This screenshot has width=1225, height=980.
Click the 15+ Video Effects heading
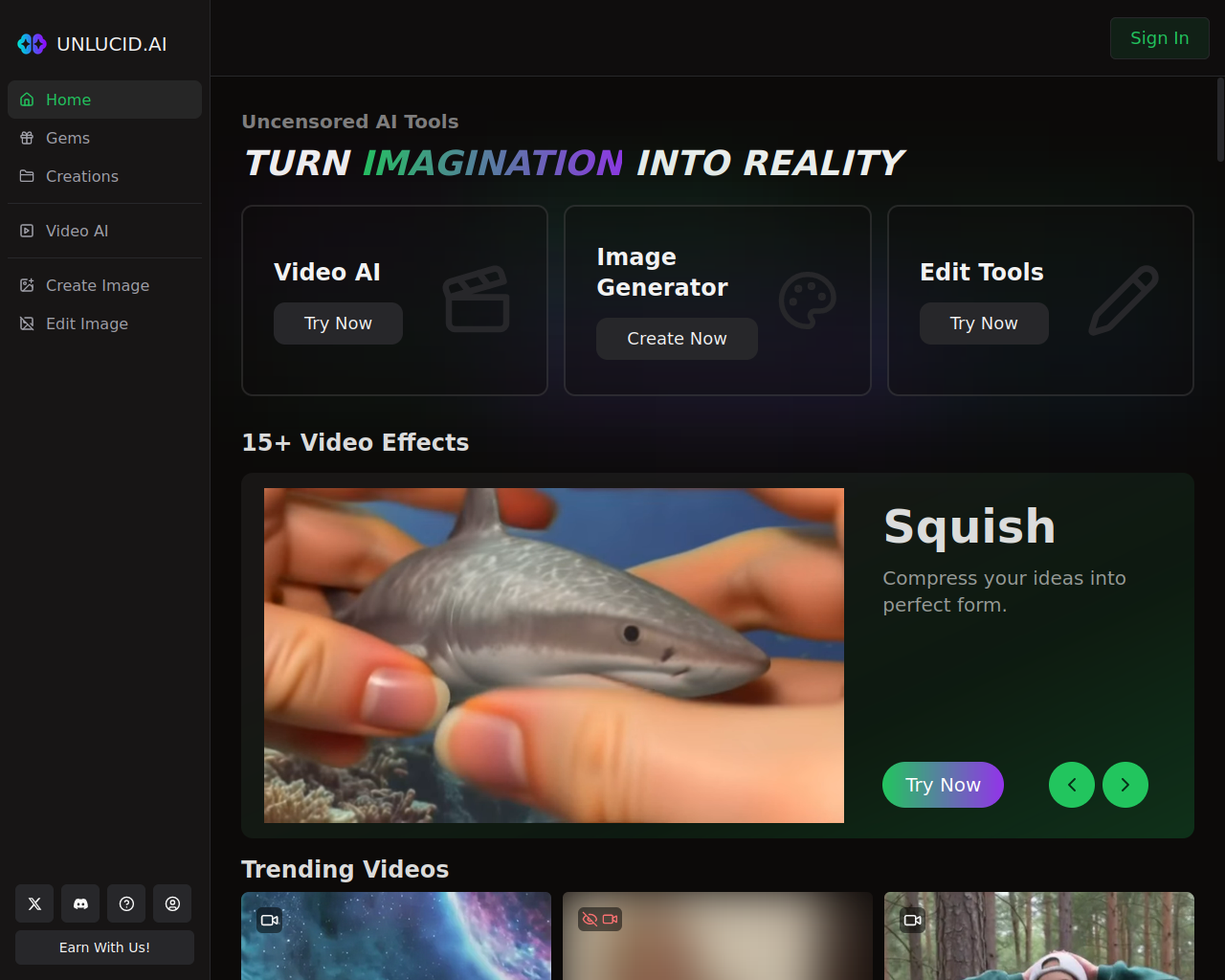[355, 442]
